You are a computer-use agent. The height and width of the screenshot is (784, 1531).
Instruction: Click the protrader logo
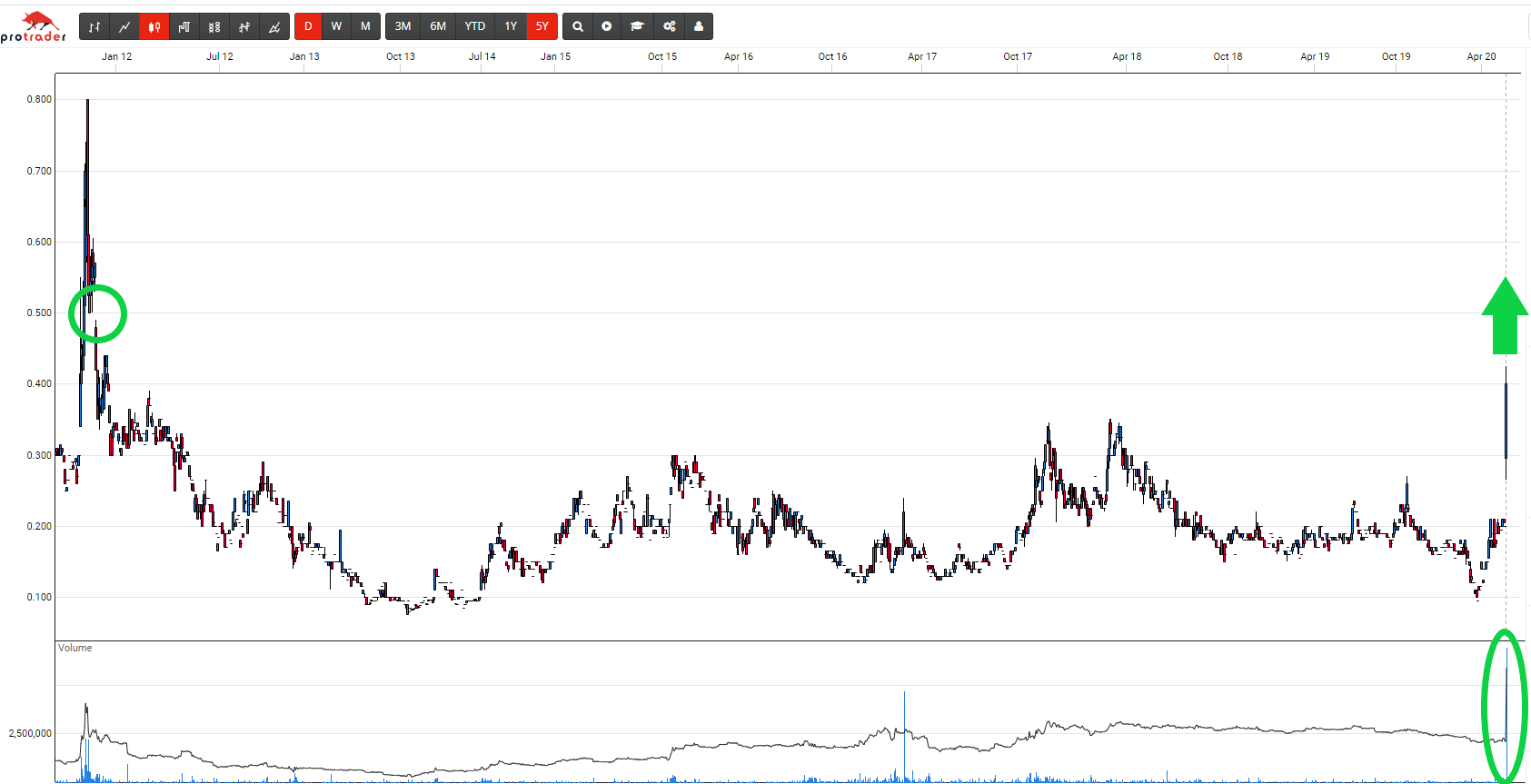click(34, 27)
